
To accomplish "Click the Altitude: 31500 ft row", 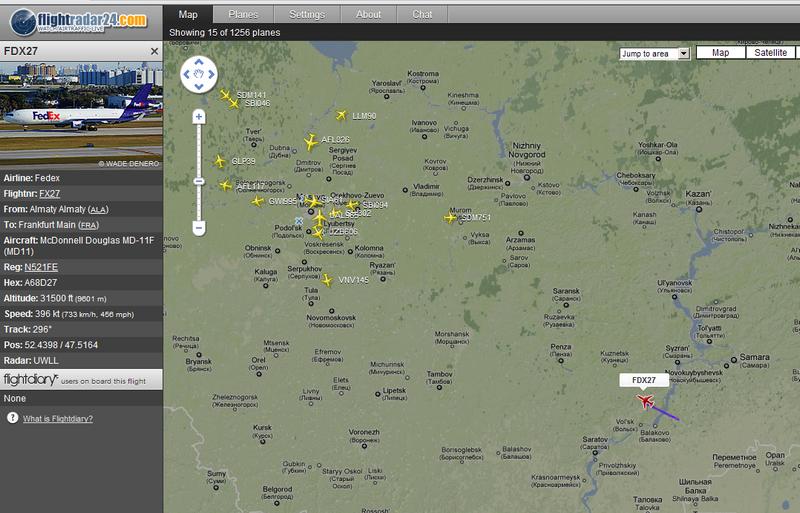I will pos(82,299).
